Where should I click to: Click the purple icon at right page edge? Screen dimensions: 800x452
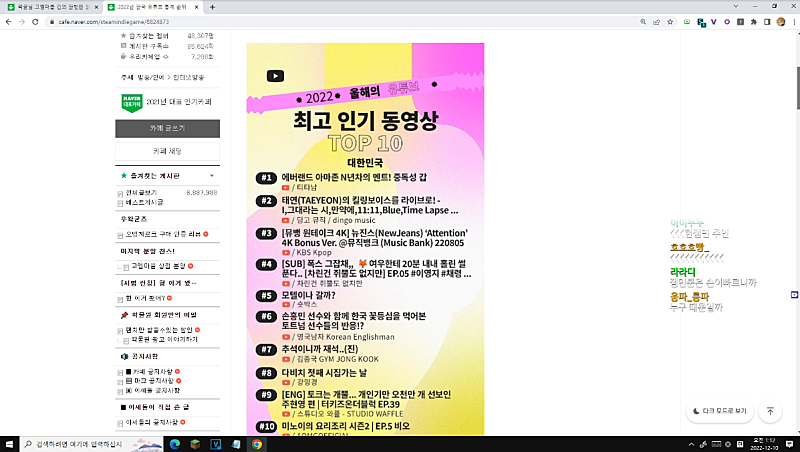pyautogui.click(x=794, y=295)
